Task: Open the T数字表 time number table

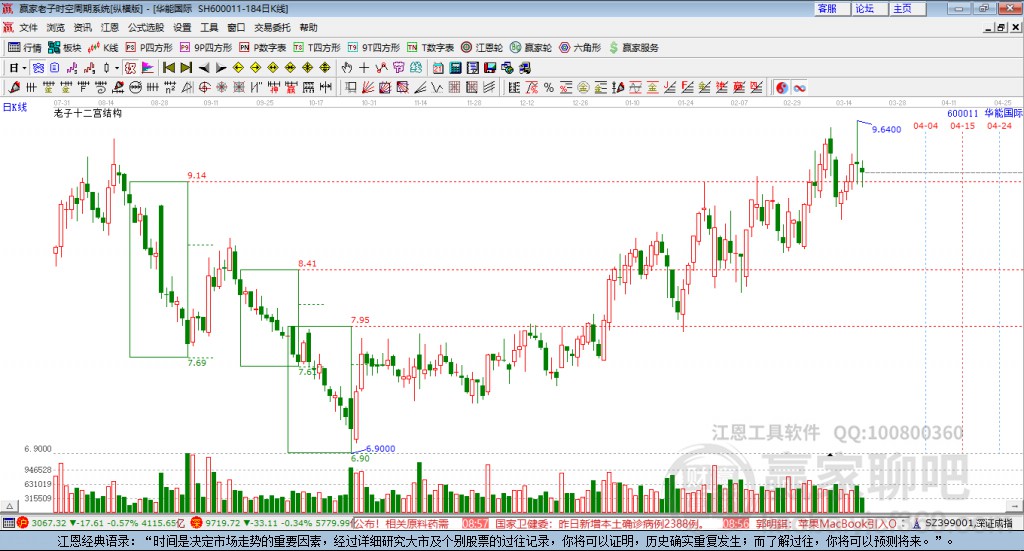Action: coord(430,48)
